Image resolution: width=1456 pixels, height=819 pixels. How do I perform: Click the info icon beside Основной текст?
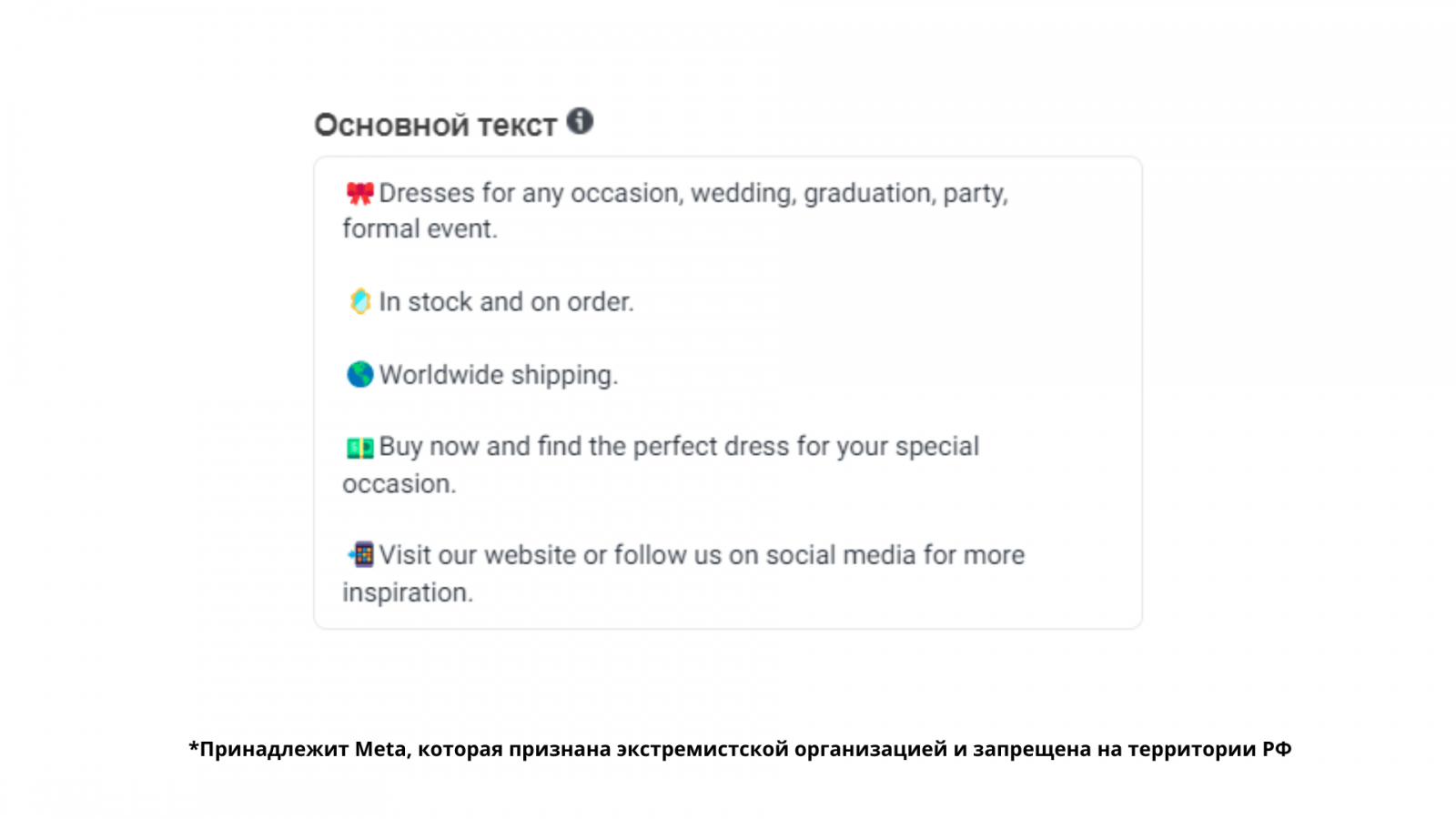[580, 121]
